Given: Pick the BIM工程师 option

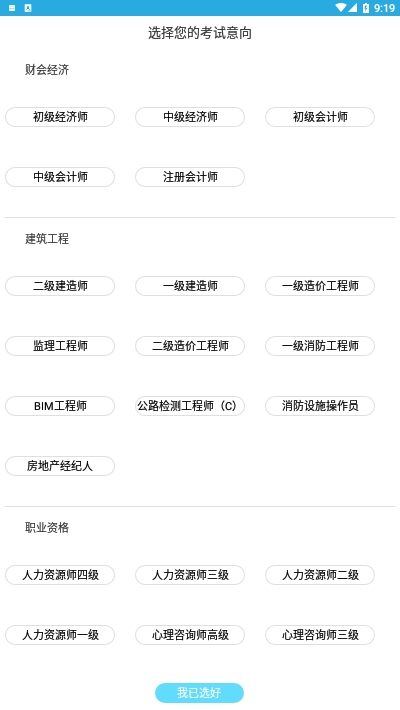Looking at the screenshot, I should 60,406.
